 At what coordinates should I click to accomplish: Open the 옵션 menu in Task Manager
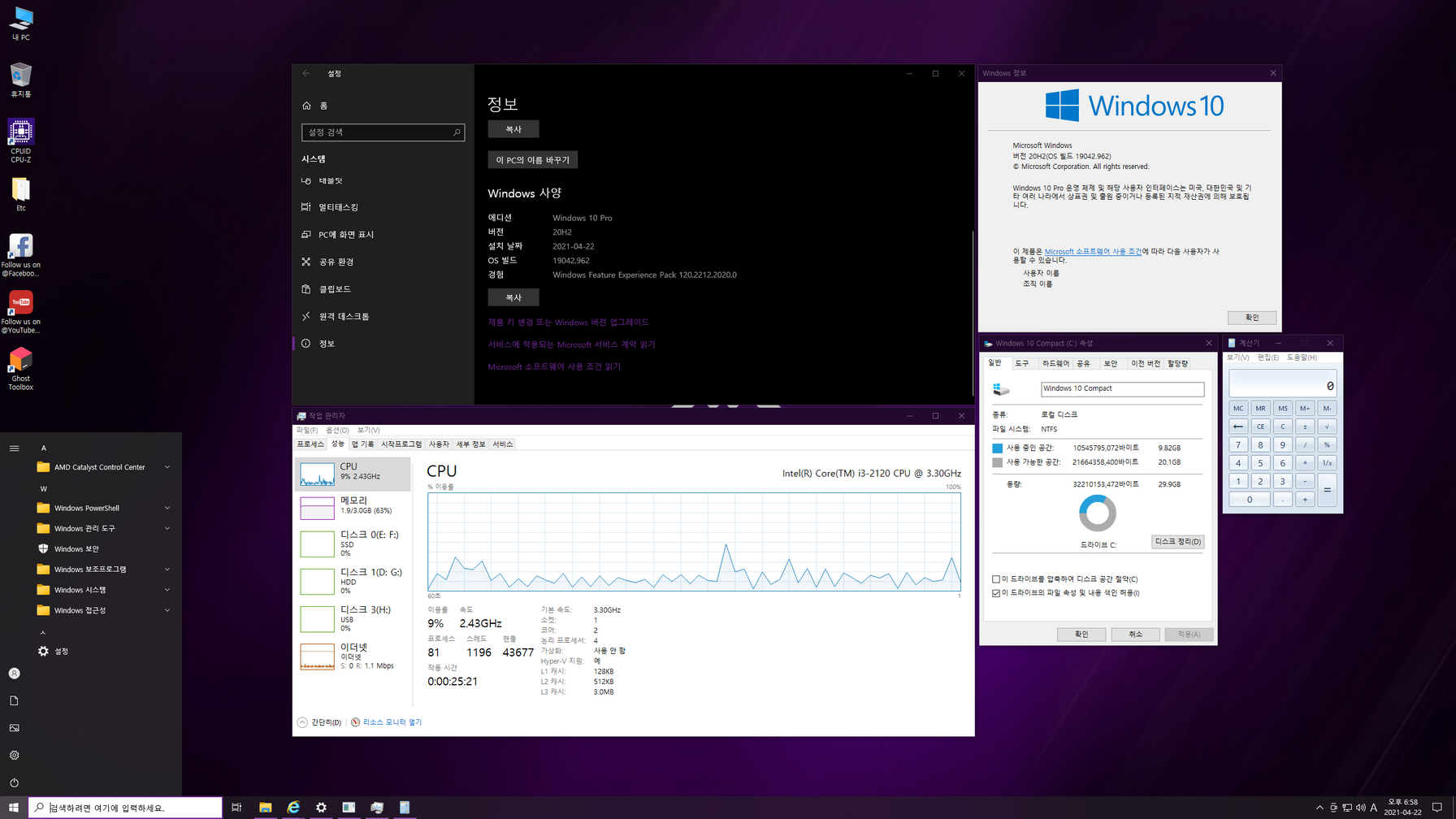click(337, 430)
